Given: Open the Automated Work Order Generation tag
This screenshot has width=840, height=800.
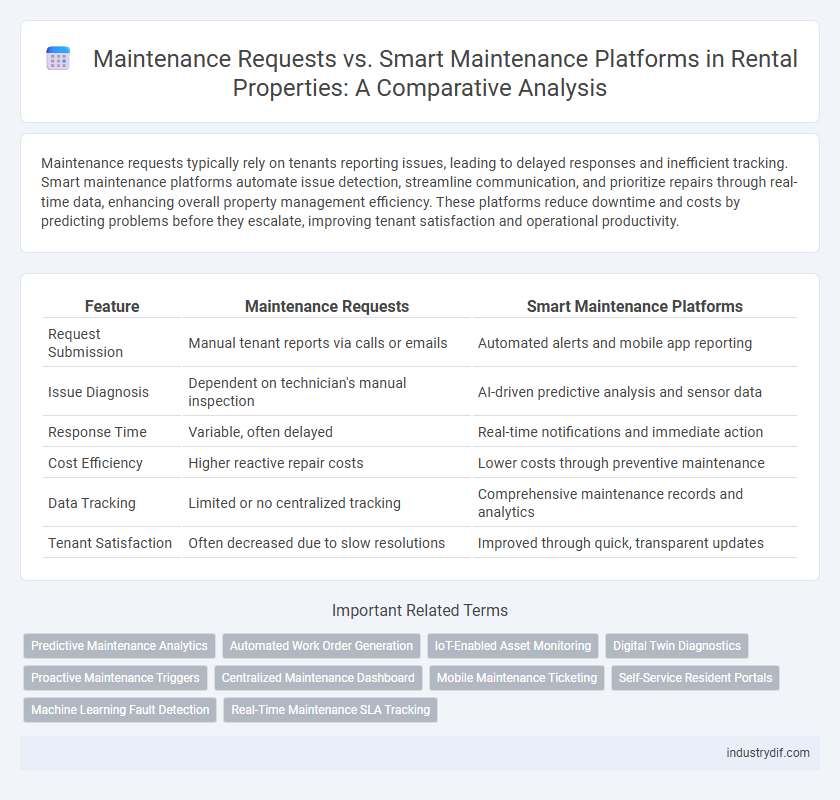Looking at the screenshot, I should coord(321,646).
